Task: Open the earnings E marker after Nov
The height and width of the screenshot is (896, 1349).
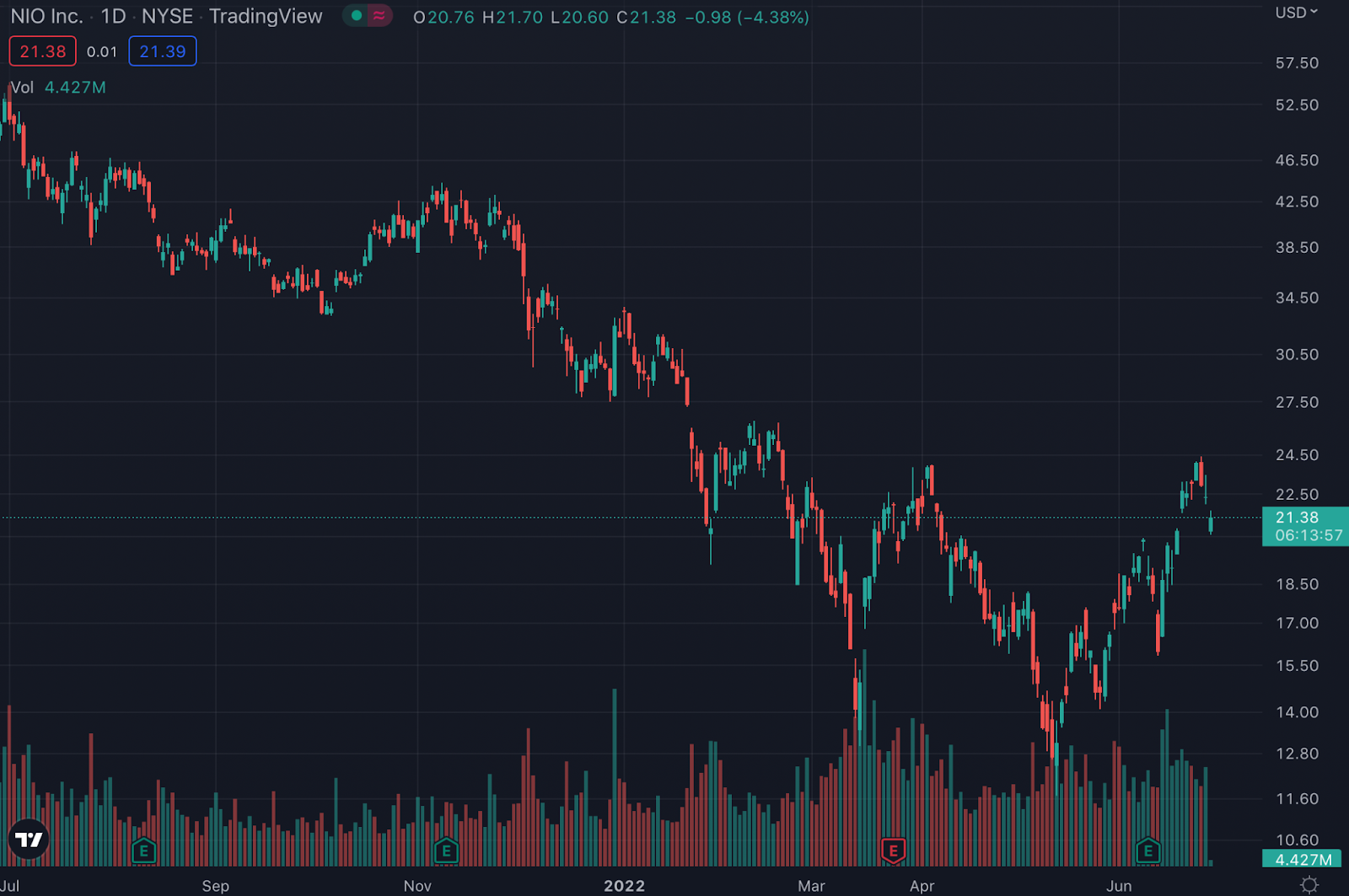Action: [446, 850]
